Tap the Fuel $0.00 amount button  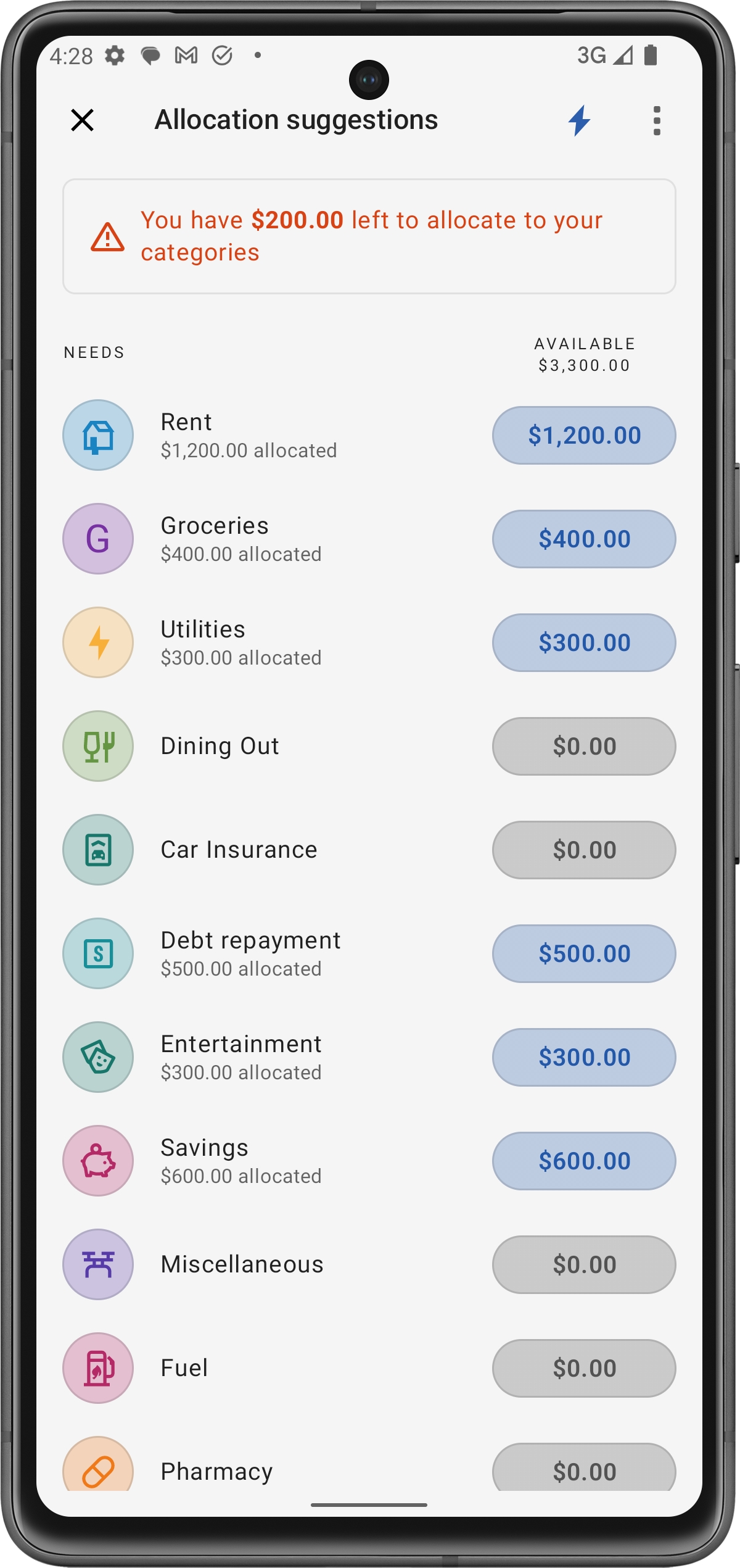(x=583, y=1369)
